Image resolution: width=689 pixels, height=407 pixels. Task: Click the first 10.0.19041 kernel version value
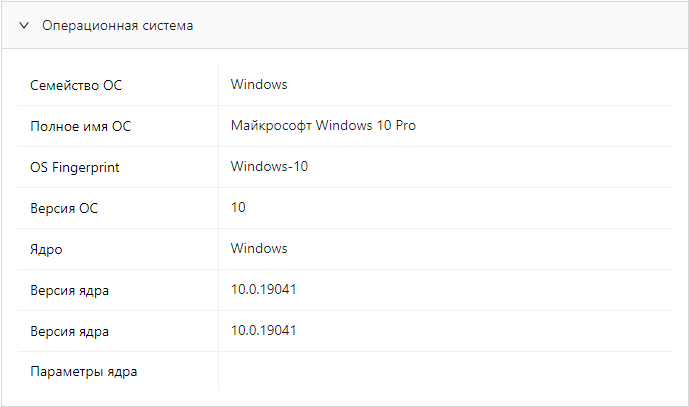click(x=264, y=290)
